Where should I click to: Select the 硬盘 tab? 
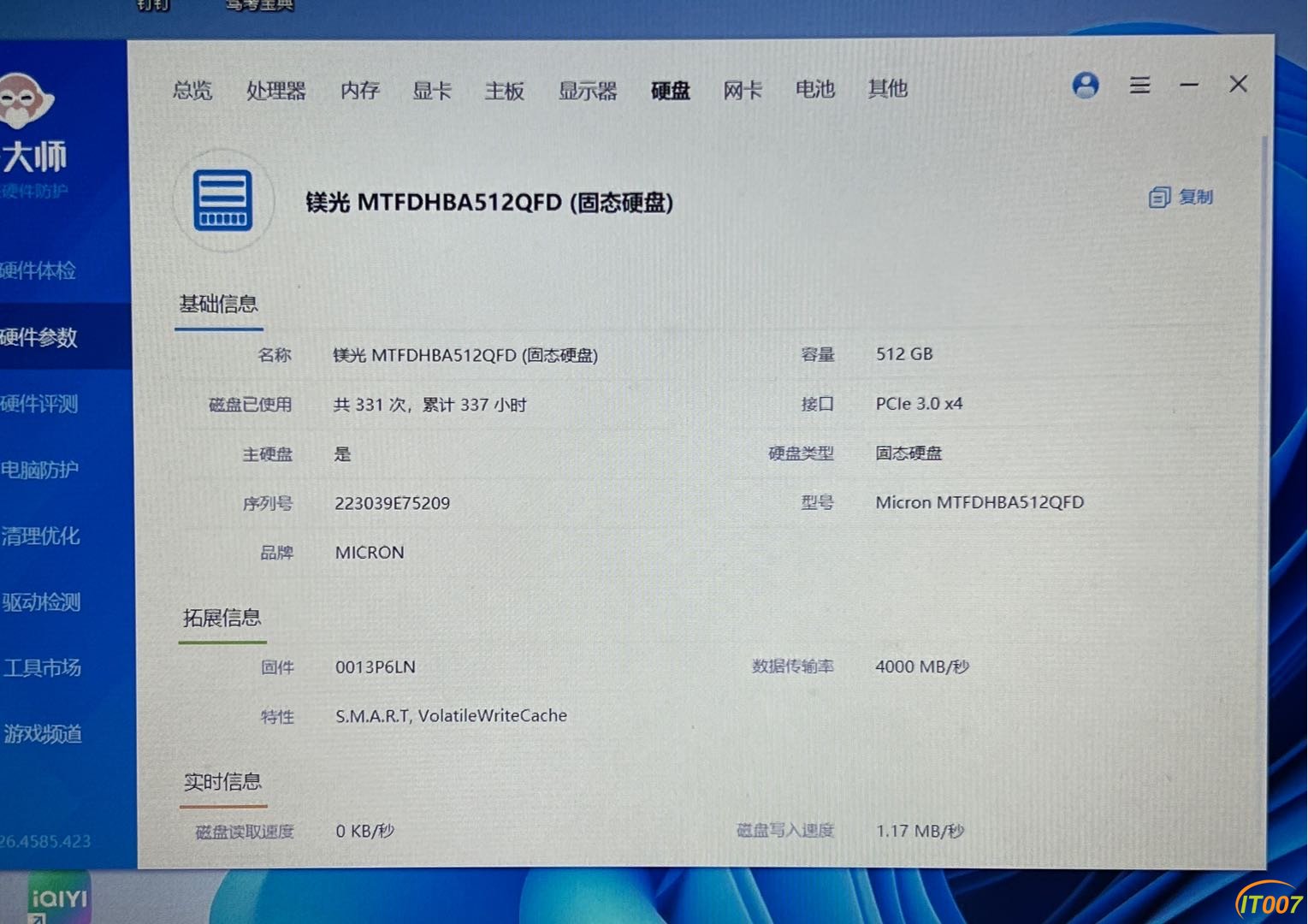click(x=671, y=91)
